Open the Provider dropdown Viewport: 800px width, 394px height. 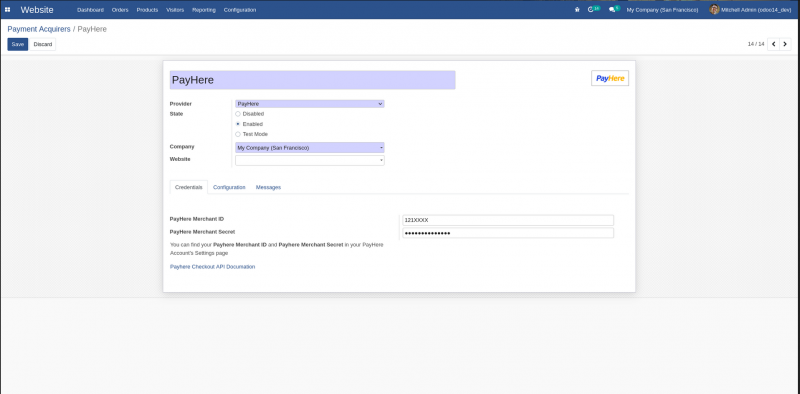(x=310, y=104)
